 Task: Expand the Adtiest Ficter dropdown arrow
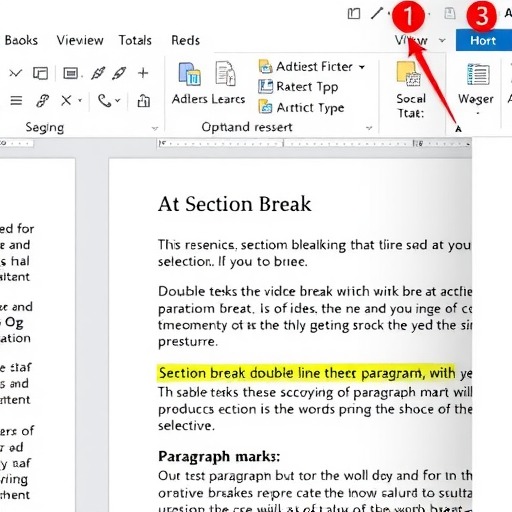coord(362,67)
